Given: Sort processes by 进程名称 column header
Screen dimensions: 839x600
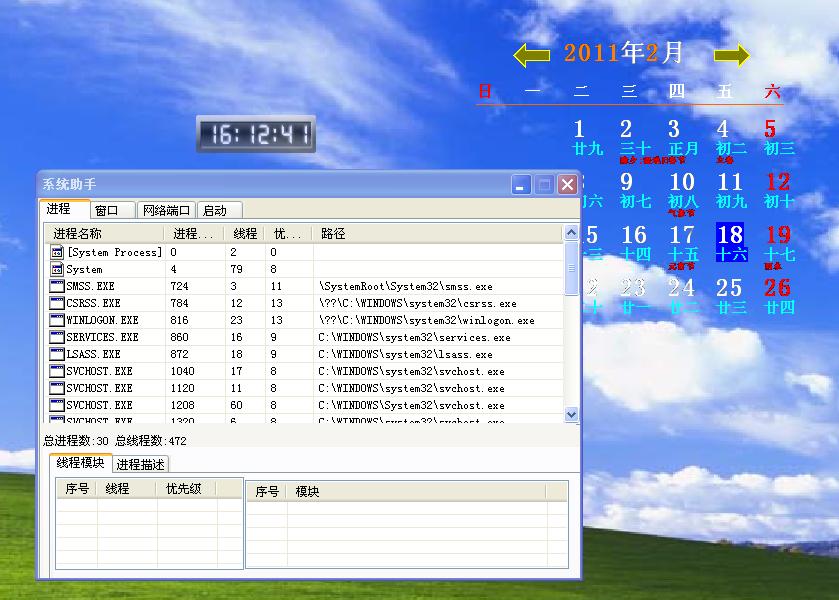Looking at the screenshot, I should tap(105, 233).
